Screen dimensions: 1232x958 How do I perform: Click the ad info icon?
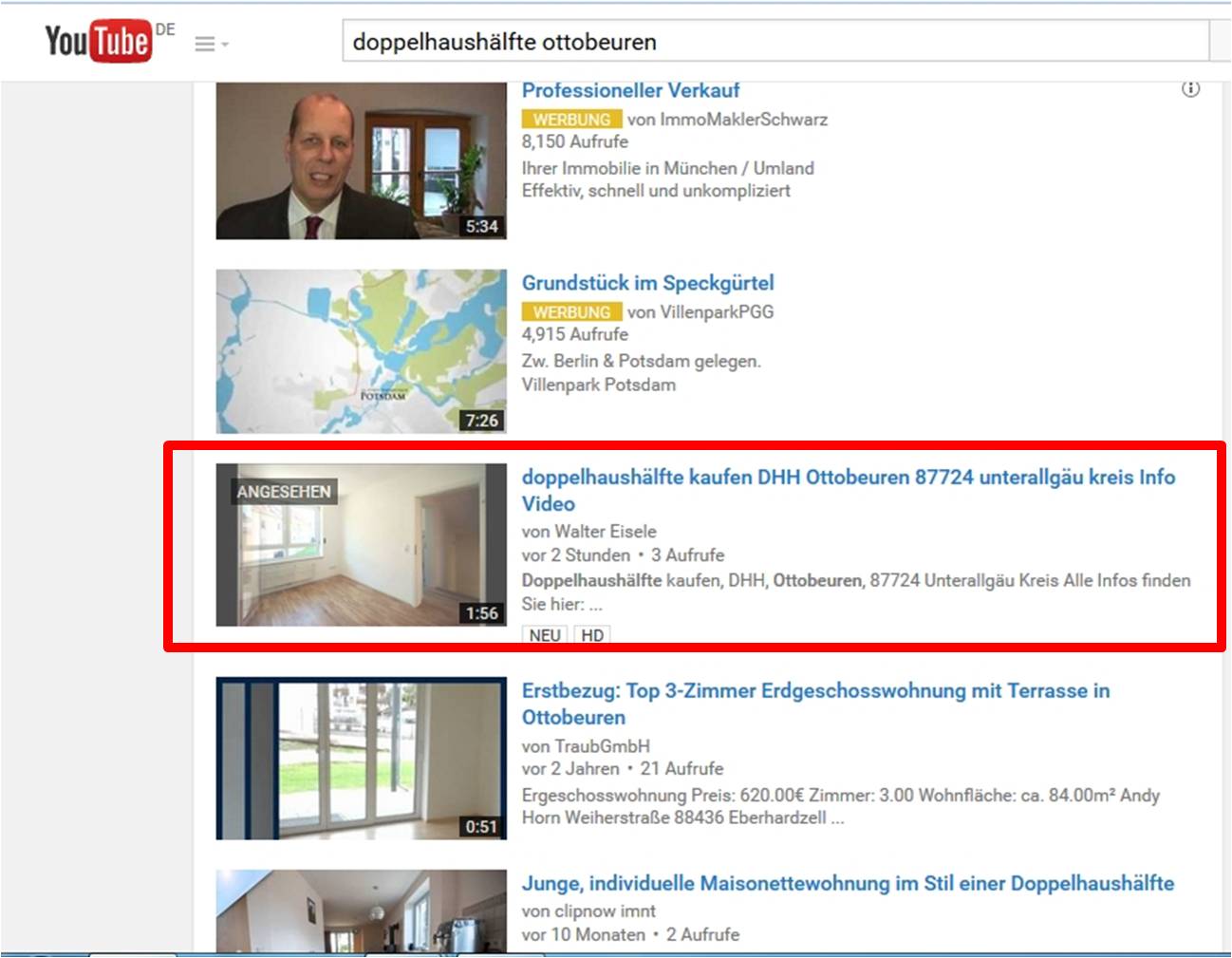(x=1190, y=89)
